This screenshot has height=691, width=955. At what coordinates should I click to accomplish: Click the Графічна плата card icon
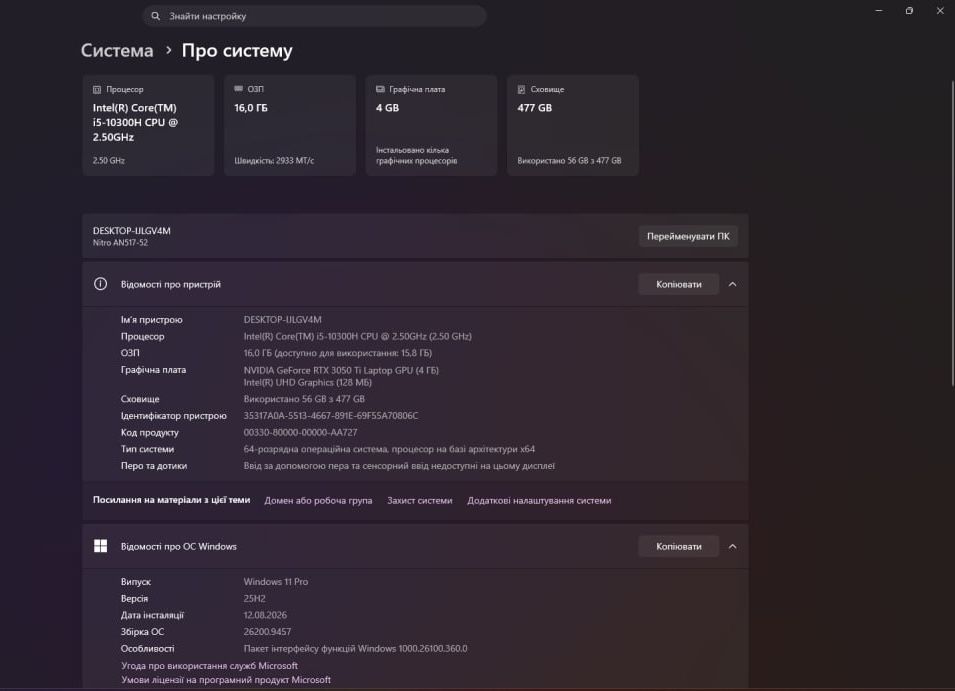(x=380, y=89)
